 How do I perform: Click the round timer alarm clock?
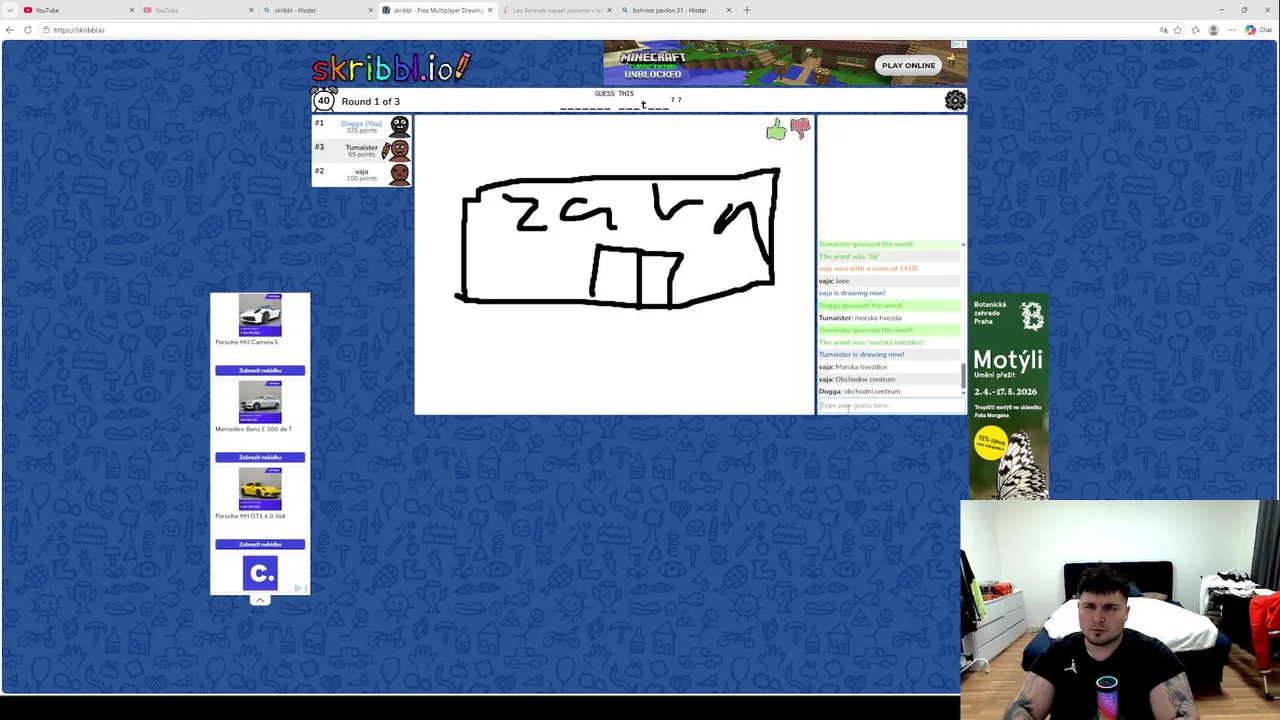[323, 100]
